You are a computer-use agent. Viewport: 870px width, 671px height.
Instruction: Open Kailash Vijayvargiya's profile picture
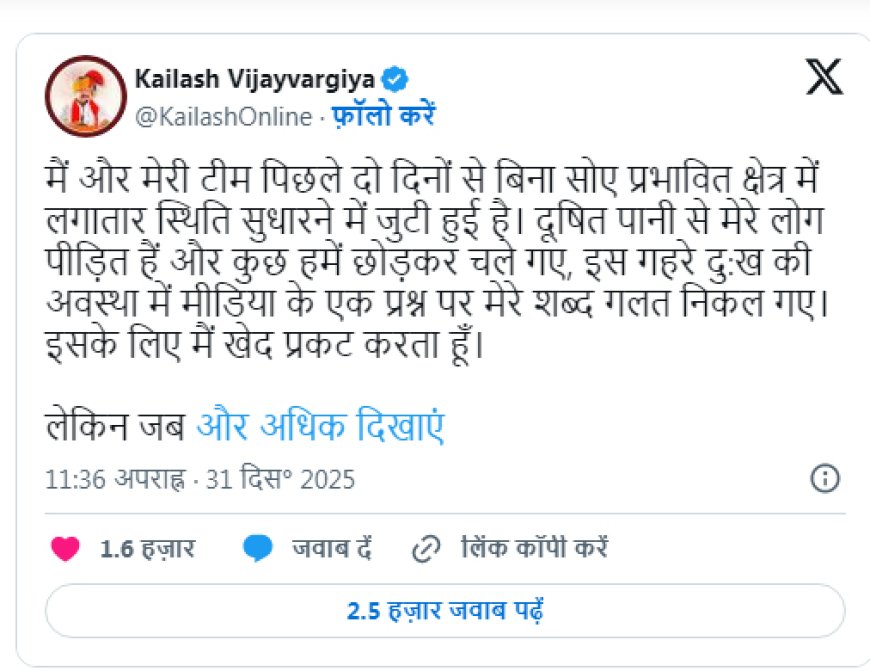click(84, 96)
